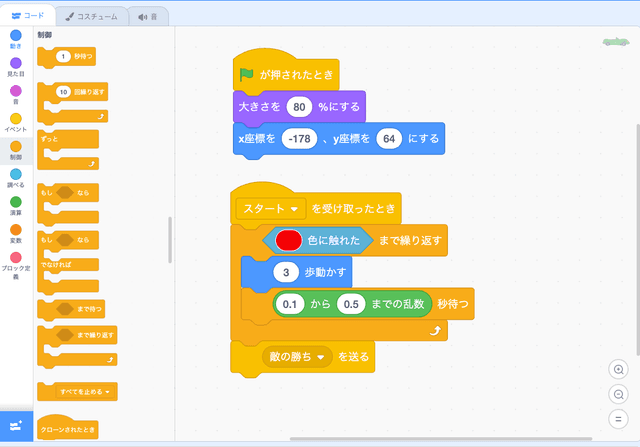Open the スタート message dropdown
This screenshot has width=640, height=447.
(269, 209)
